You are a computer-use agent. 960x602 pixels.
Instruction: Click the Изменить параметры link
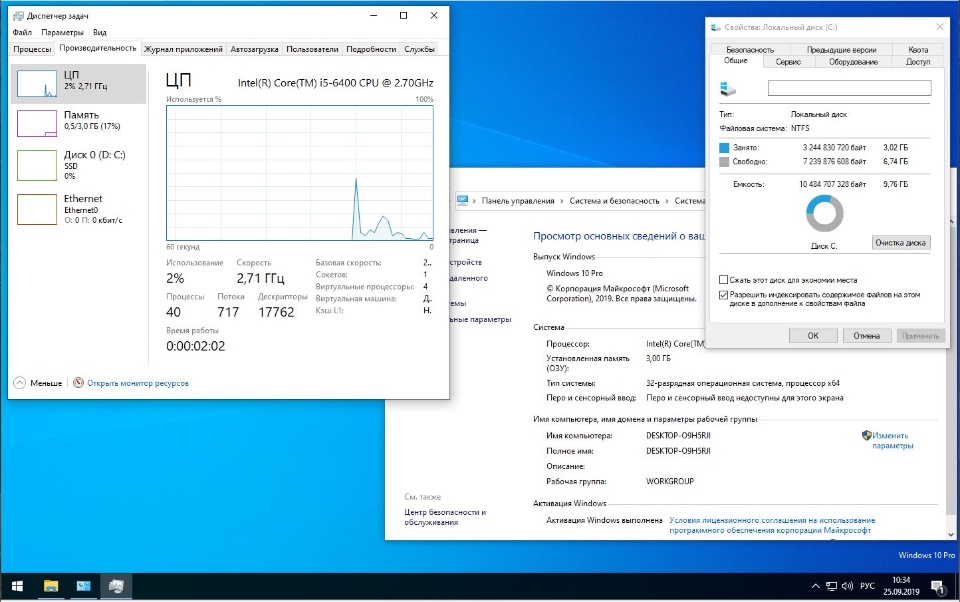click(892, 440)
